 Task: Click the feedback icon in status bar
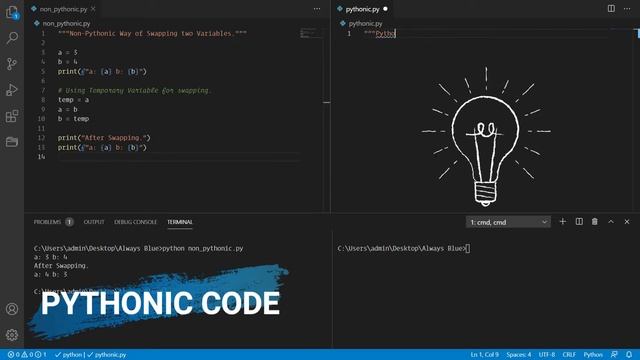pyautogui.click(x=614, y=355)
